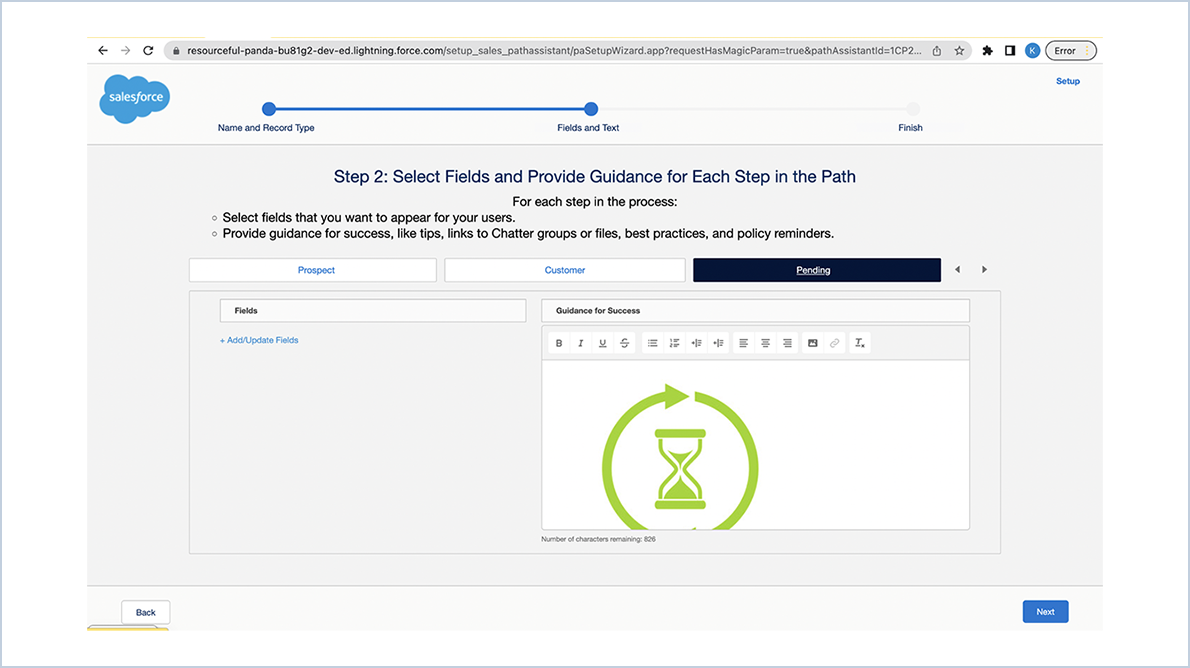
Task: Open the Customer step tab
Action: (564, 269)
